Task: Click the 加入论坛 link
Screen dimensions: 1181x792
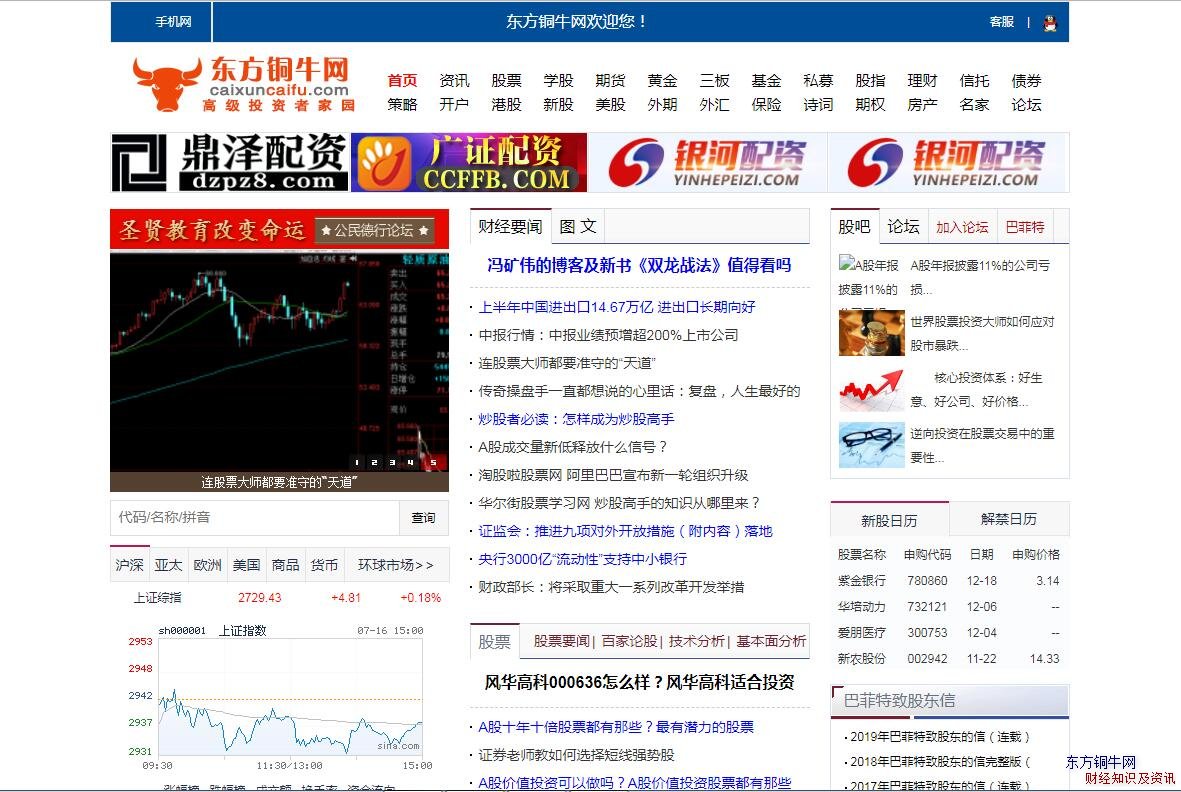Action: coord(962,227)
